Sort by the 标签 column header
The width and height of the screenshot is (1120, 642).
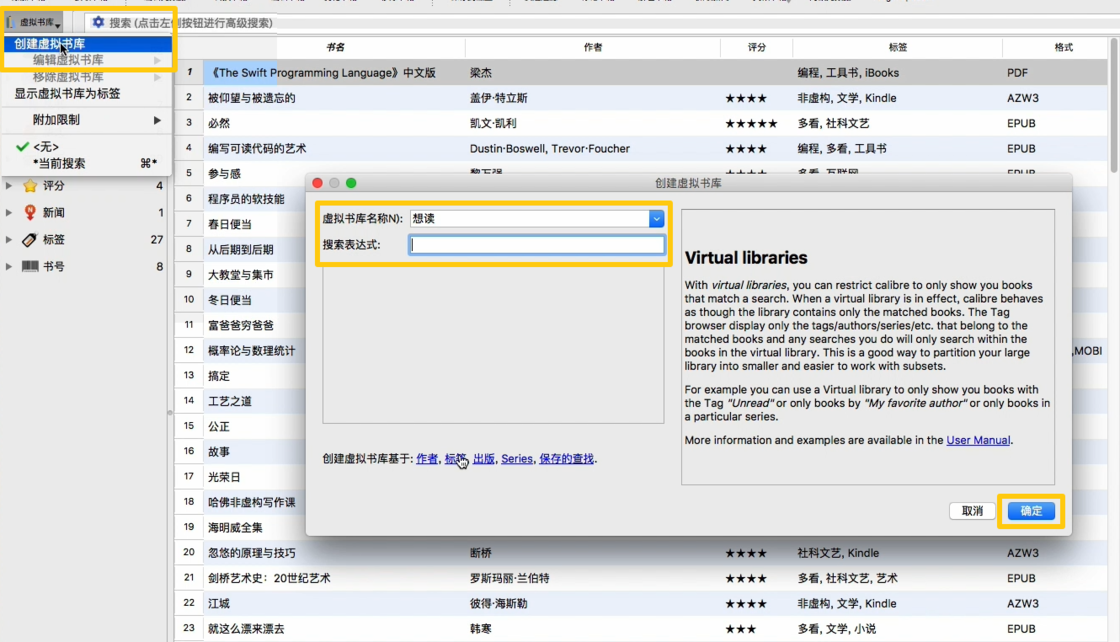pos(897,47)
